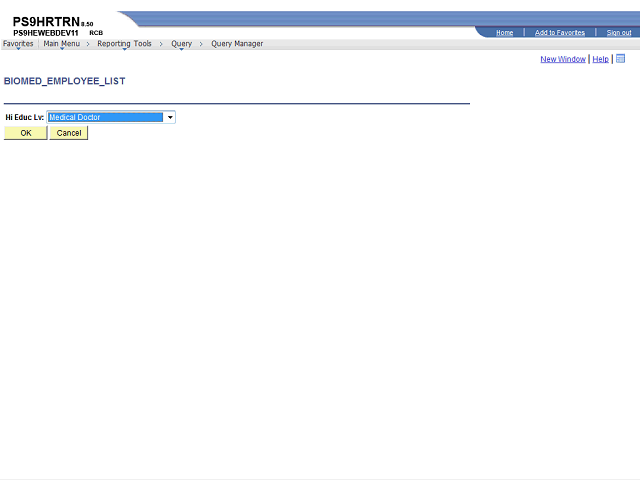The image size is (640, 480).
Task: Open a New Window link
Action: 563,59
